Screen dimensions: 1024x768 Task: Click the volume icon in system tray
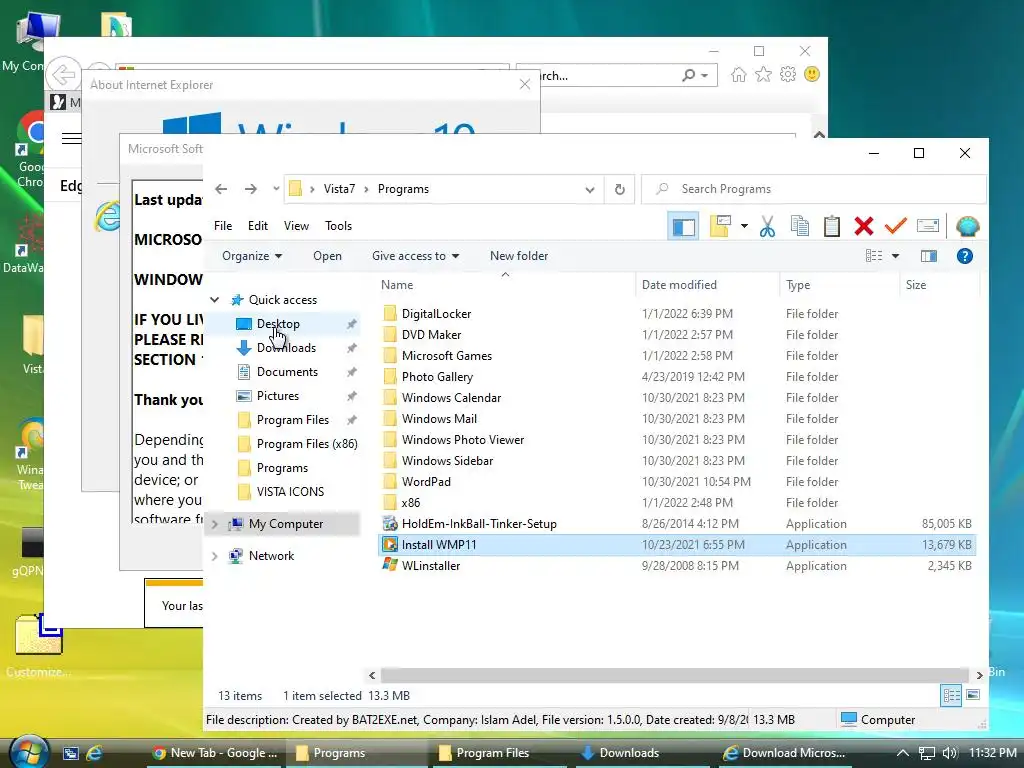pos(950,753)
